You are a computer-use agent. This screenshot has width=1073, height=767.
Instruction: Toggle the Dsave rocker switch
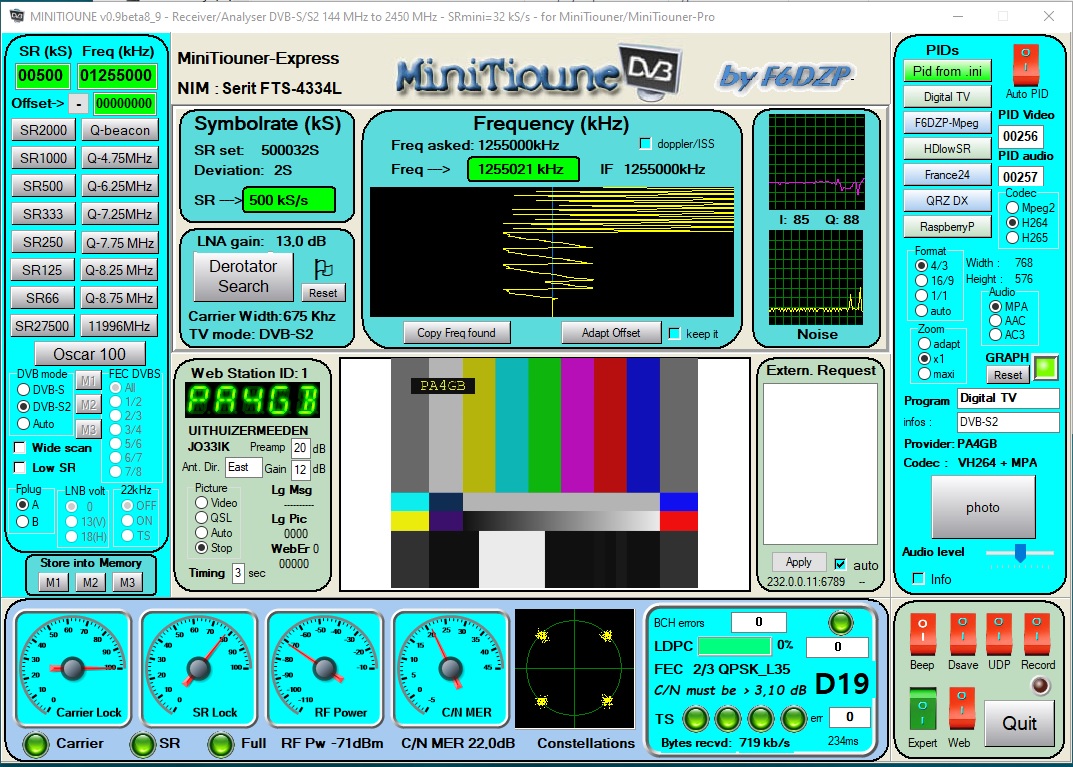[x=962, y=634]
